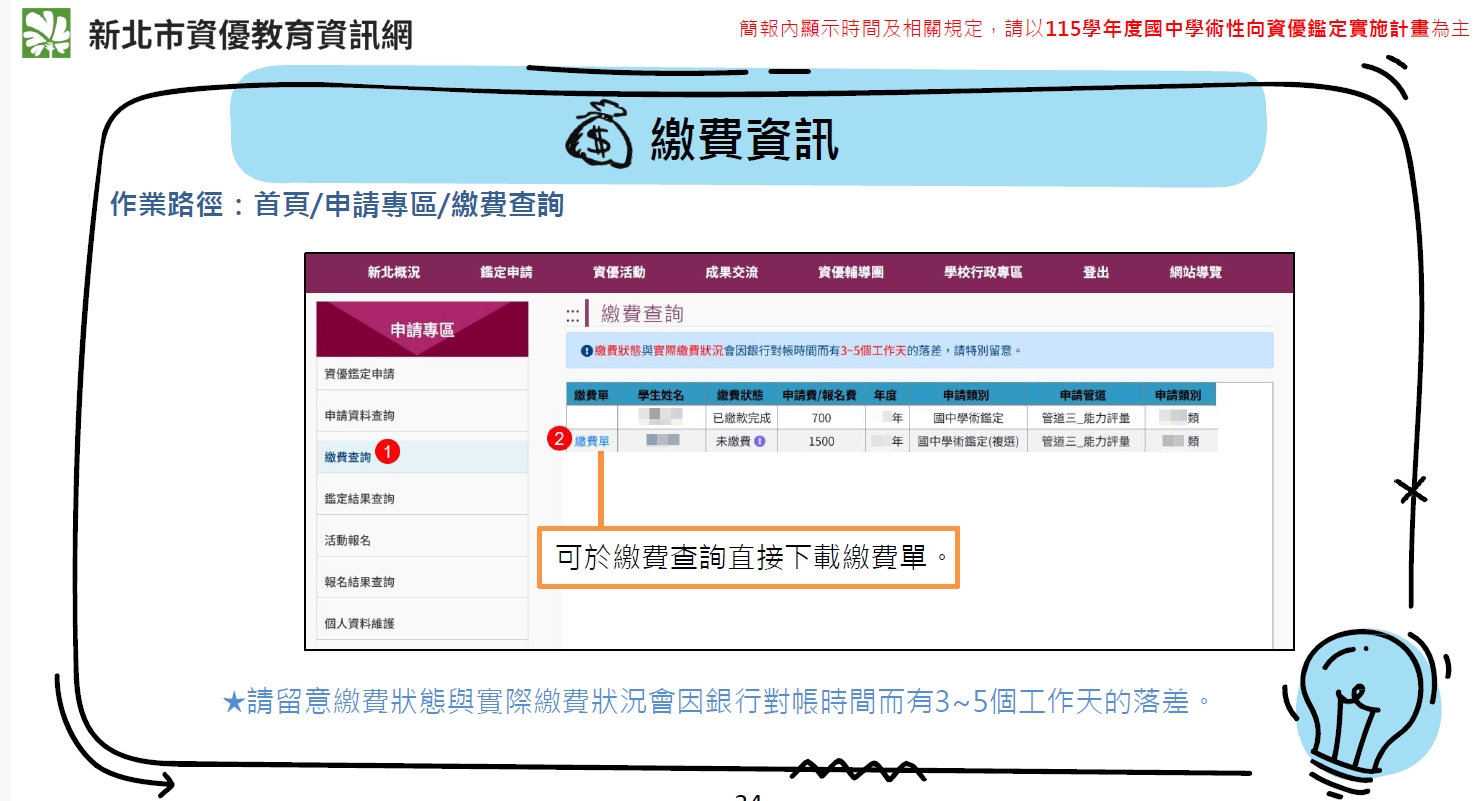Open the 鑑定申請 menu
The height and width of the screenshot is (801, 1482).
(x=506, y=272)
